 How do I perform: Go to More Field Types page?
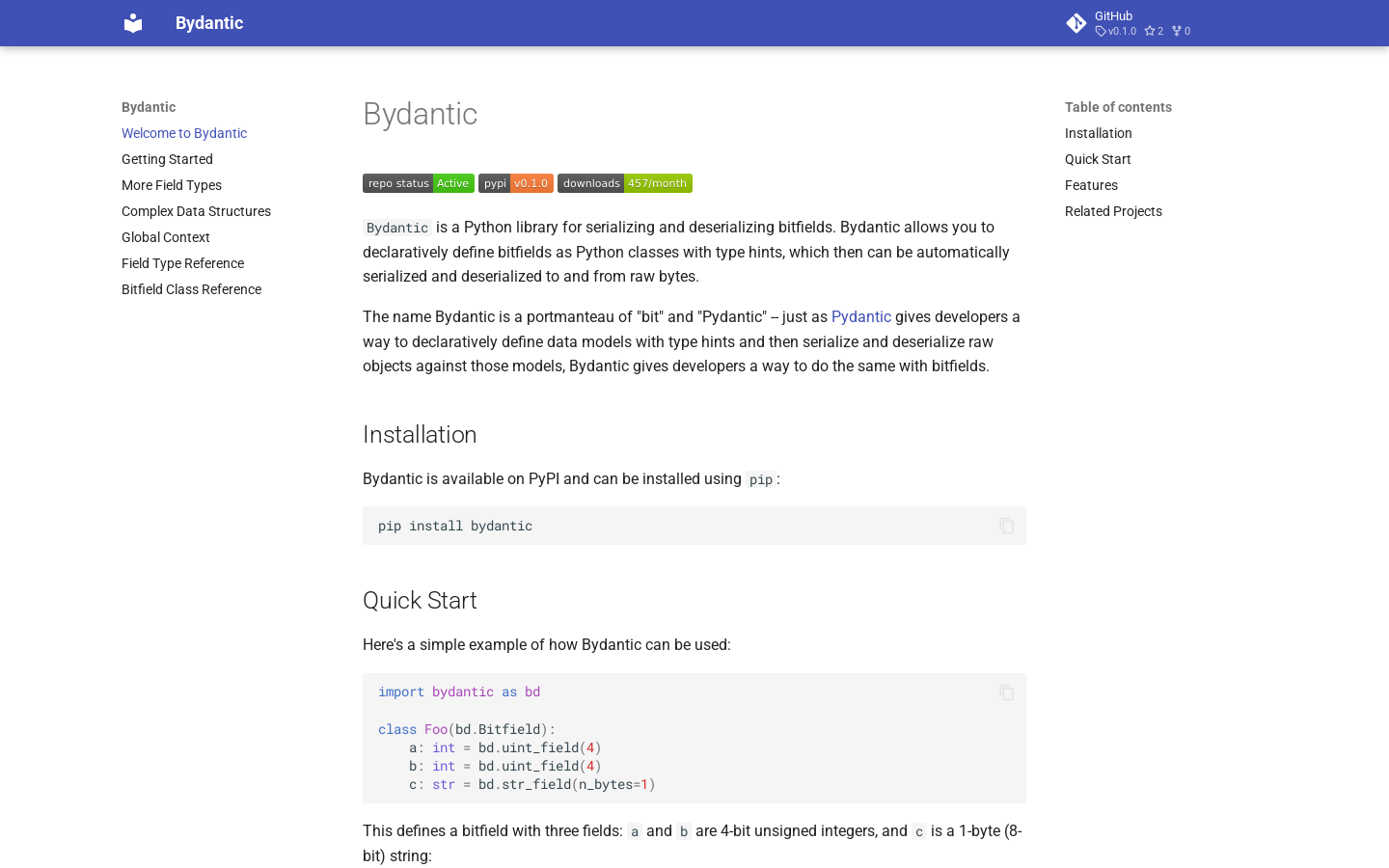(172, 185)
